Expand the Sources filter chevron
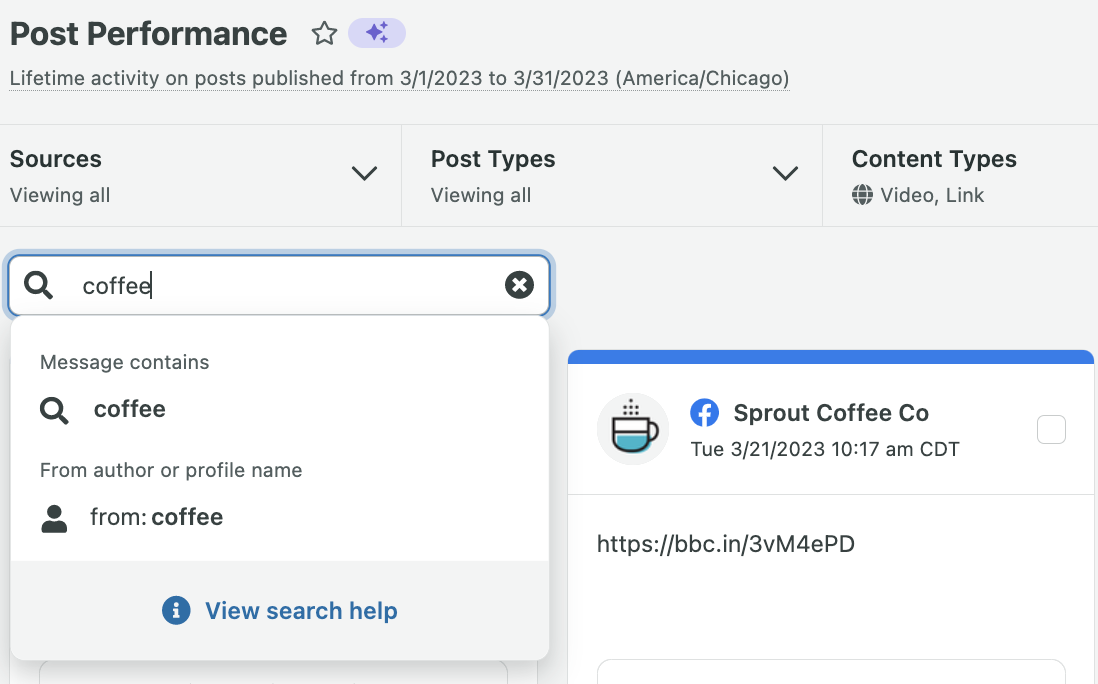Image resolution: width=1098 pixels, height=684 pixels. tap(365, 174)
